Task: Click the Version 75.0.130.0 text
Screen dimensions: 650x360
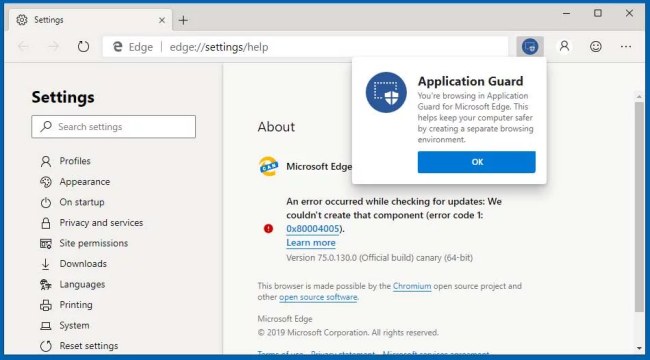Action: tap(379, 258)
